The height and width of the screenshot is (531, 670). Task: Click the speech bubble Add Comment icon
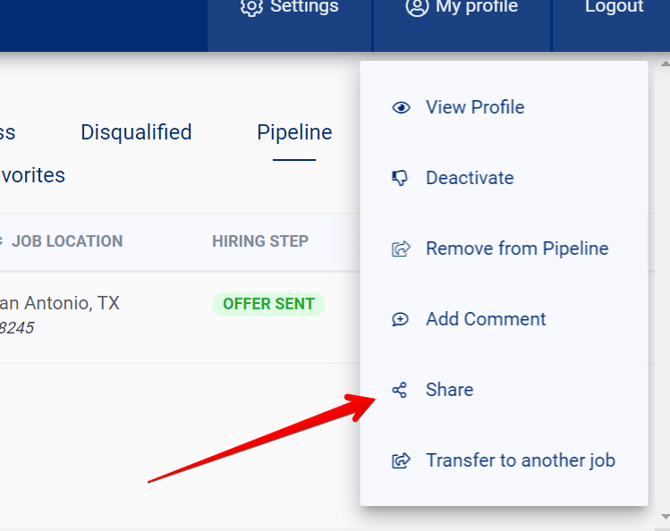click(x=401, y=320)
